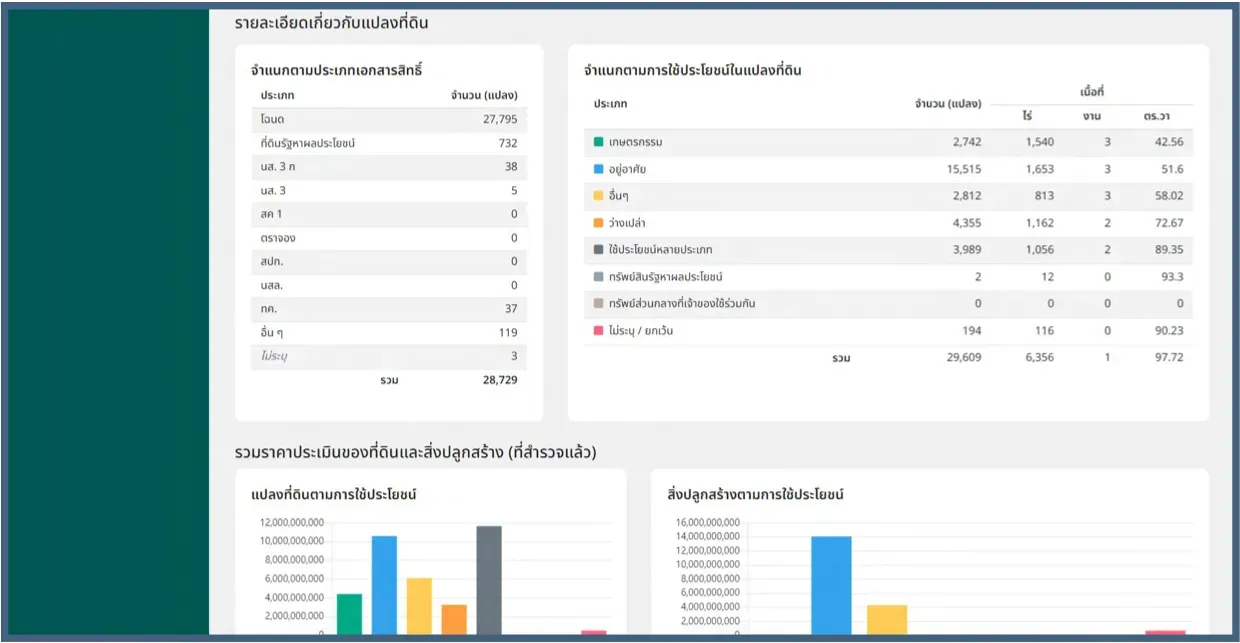Image resolution: width=1240 pixels, height=643 pixels.
Task: Select the โฉนด row in document table
Action: (389, 119)
